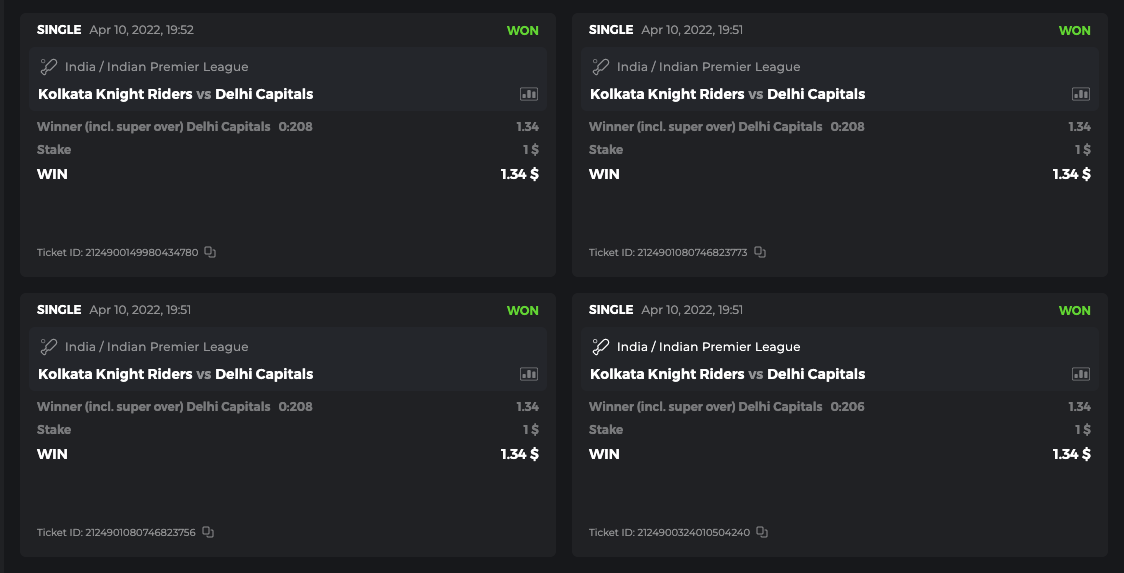Click the cricket icon on the 19:52 bet
1124x573 pixels.
click(x=49, y=67)
